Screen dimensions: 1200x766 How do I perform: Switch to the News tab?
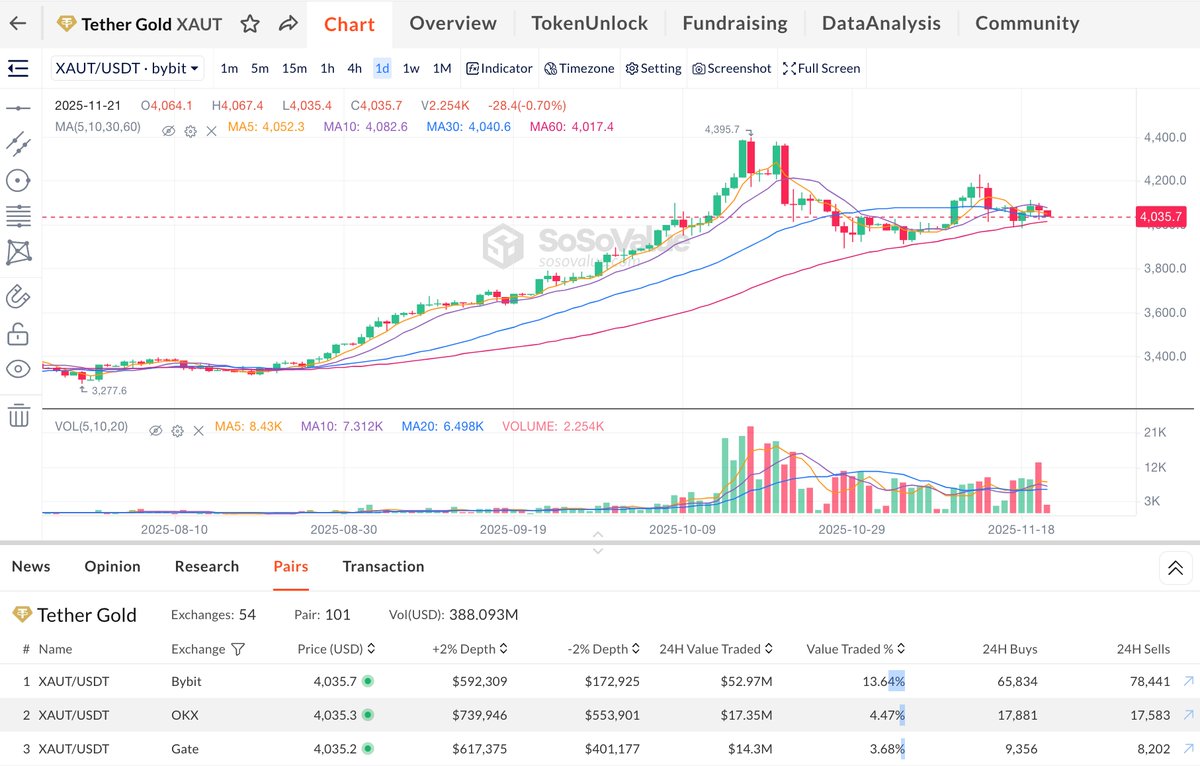[x=31, y=566]
